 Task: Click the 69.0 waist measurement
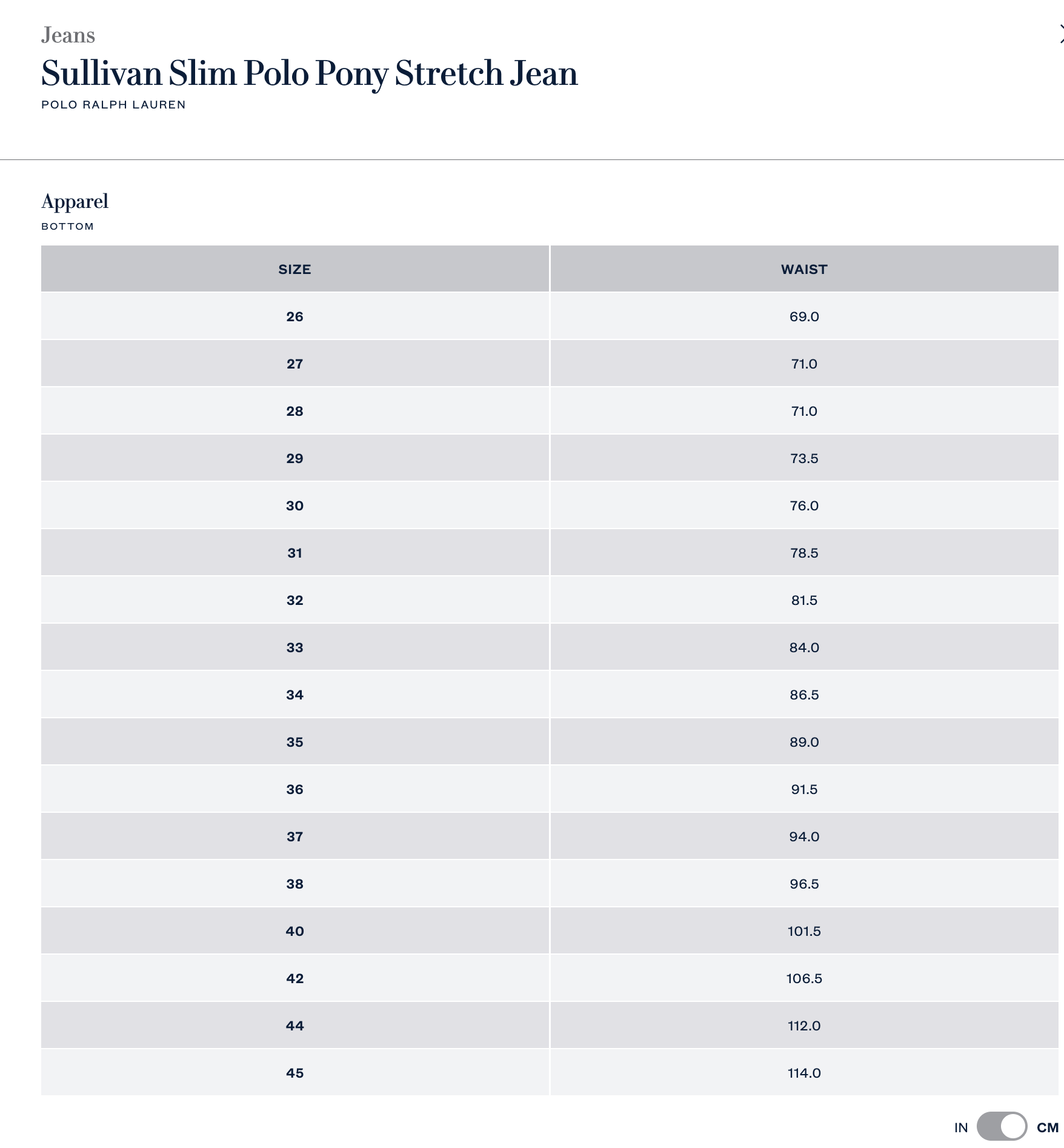pos(804,316)
